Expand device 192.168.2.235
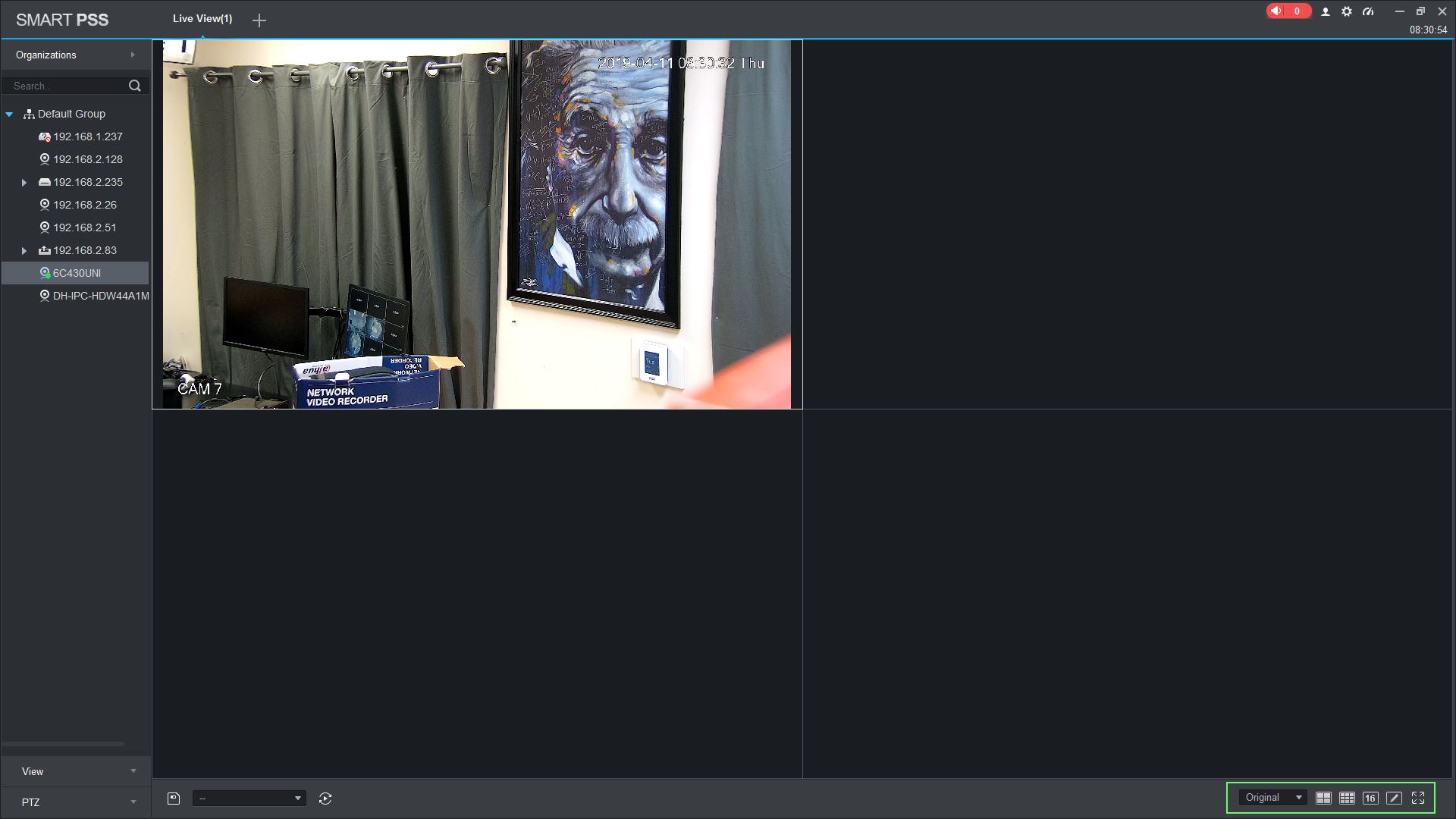 [24, 183]
